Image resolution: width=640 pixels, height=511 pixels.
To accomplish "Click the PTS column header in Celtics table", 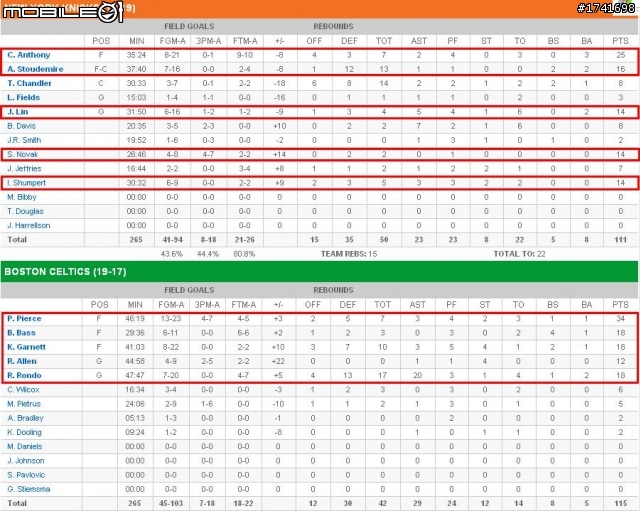I will (x=620, y=304).
